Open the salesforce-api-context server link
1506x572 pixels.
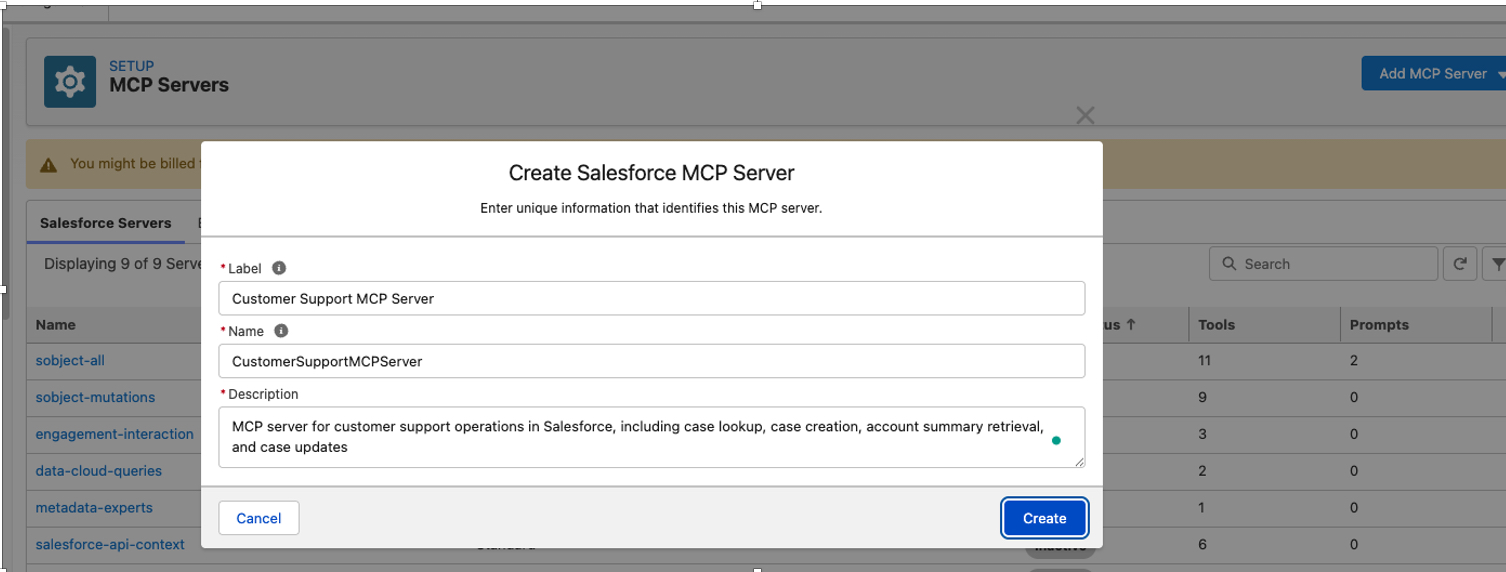click(x=110, y=545)
